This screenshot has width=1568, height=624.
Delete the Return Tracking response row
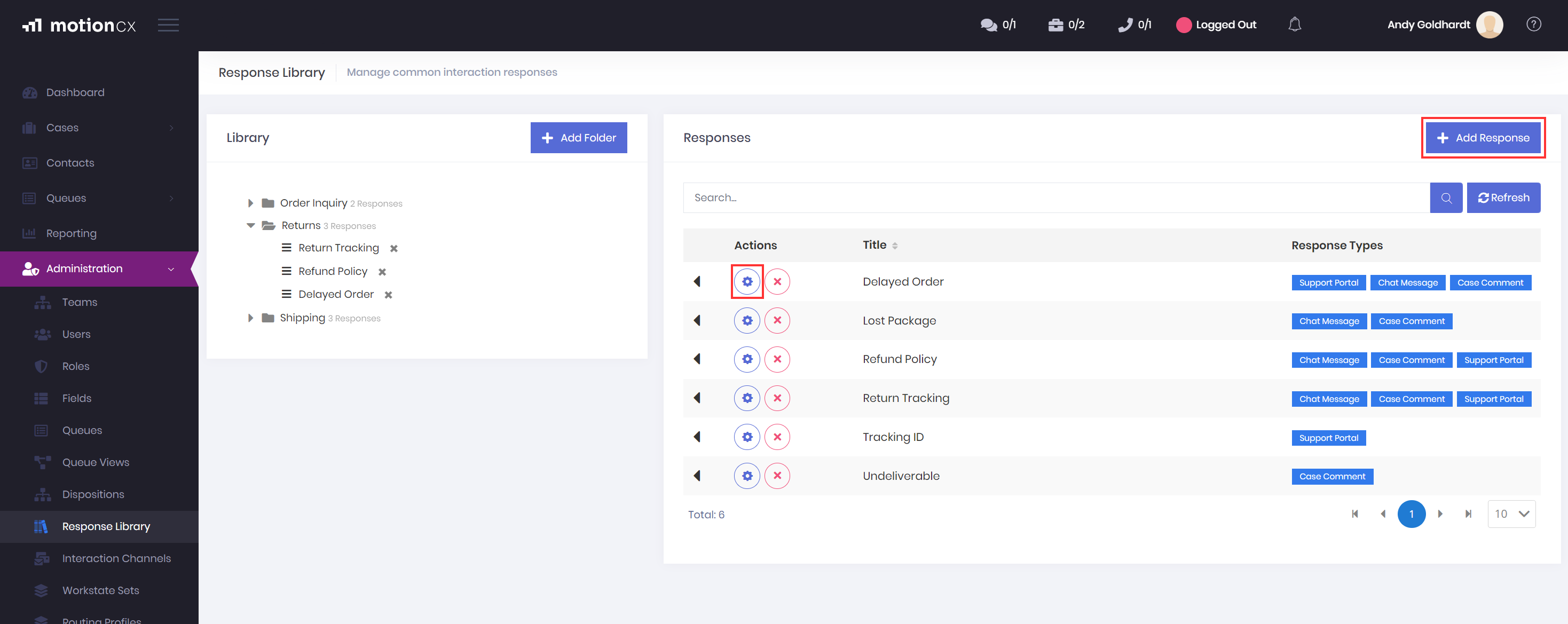coord(777,399)
